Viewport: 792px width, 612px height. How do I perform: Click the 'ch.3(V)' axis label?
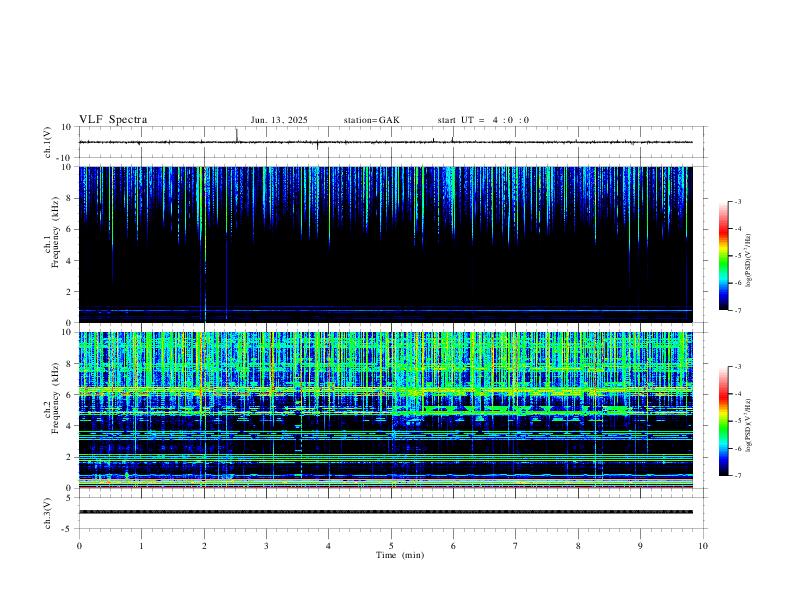point(47,513)
